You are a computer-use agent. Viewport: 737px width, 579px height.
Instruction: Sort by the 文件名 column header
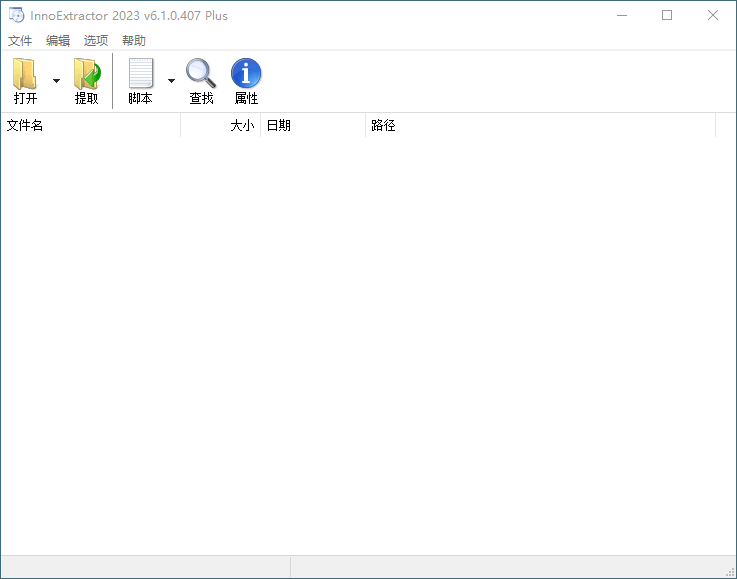91,125
